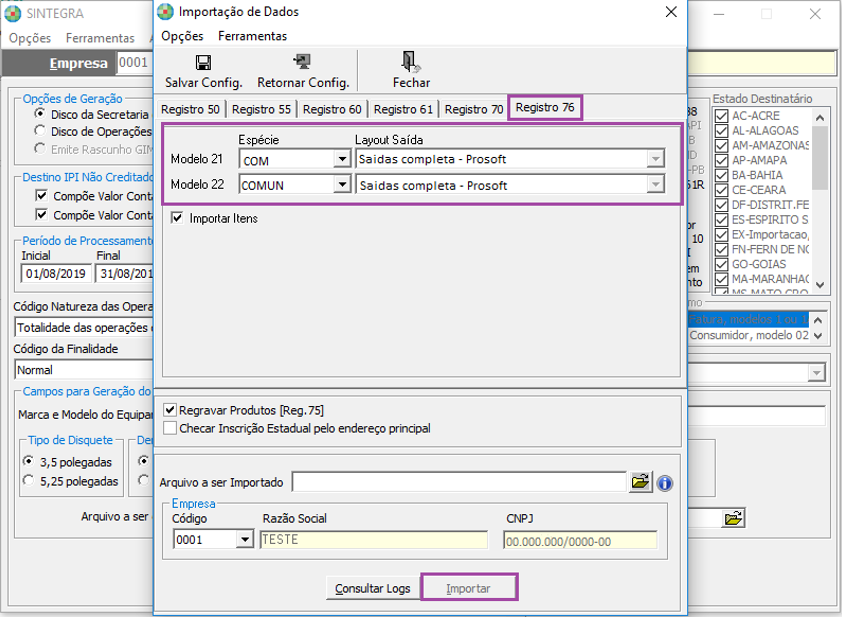This screenshot has width=842, height=620.
Task: Click the Arquivo a ser Importado input field
Action: coord(458,483)
